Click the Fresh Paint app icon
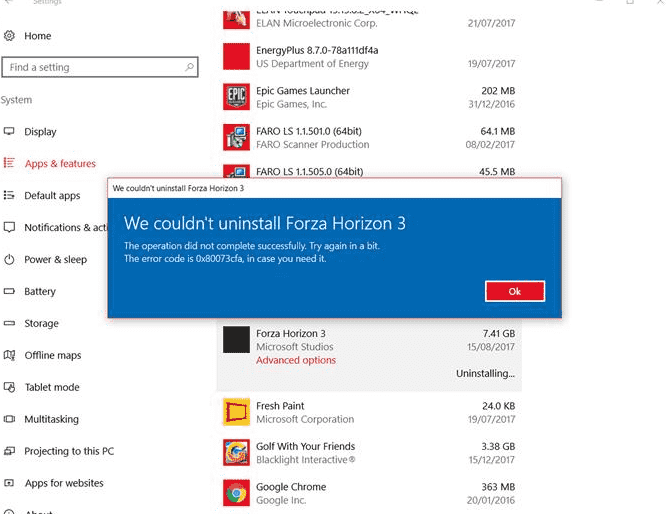The image size is (672, 514). coord(236,412)
